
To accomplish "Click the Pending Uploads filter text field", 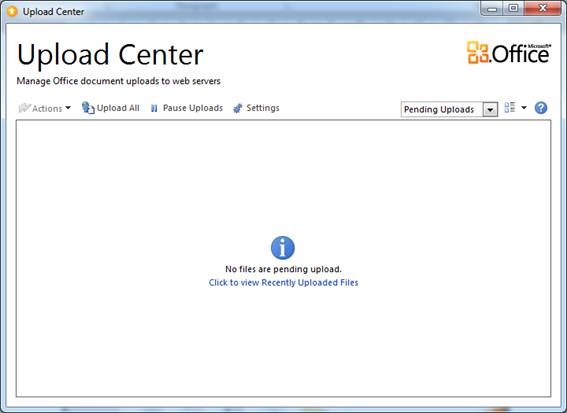I will pos(442,110).
